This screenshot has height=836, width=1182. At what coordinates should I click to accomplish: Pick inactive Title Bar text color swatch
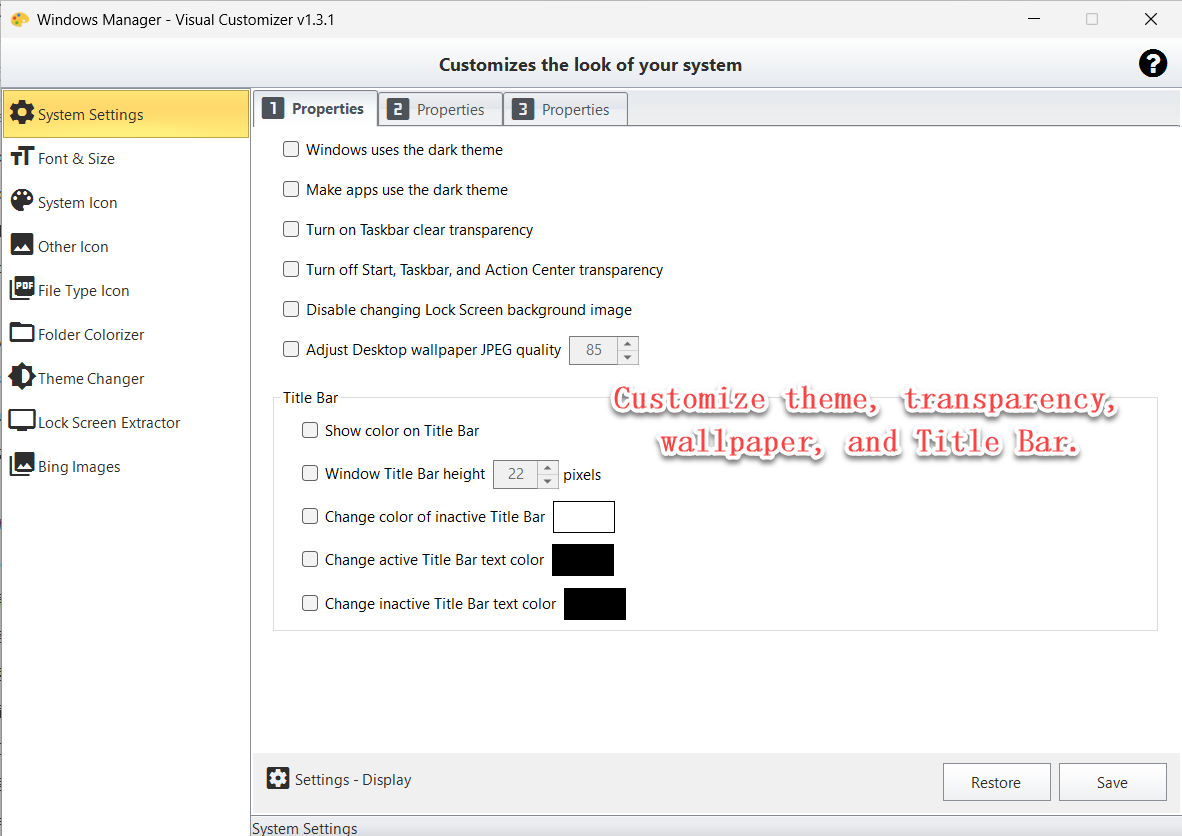click(x=595, y=603)
